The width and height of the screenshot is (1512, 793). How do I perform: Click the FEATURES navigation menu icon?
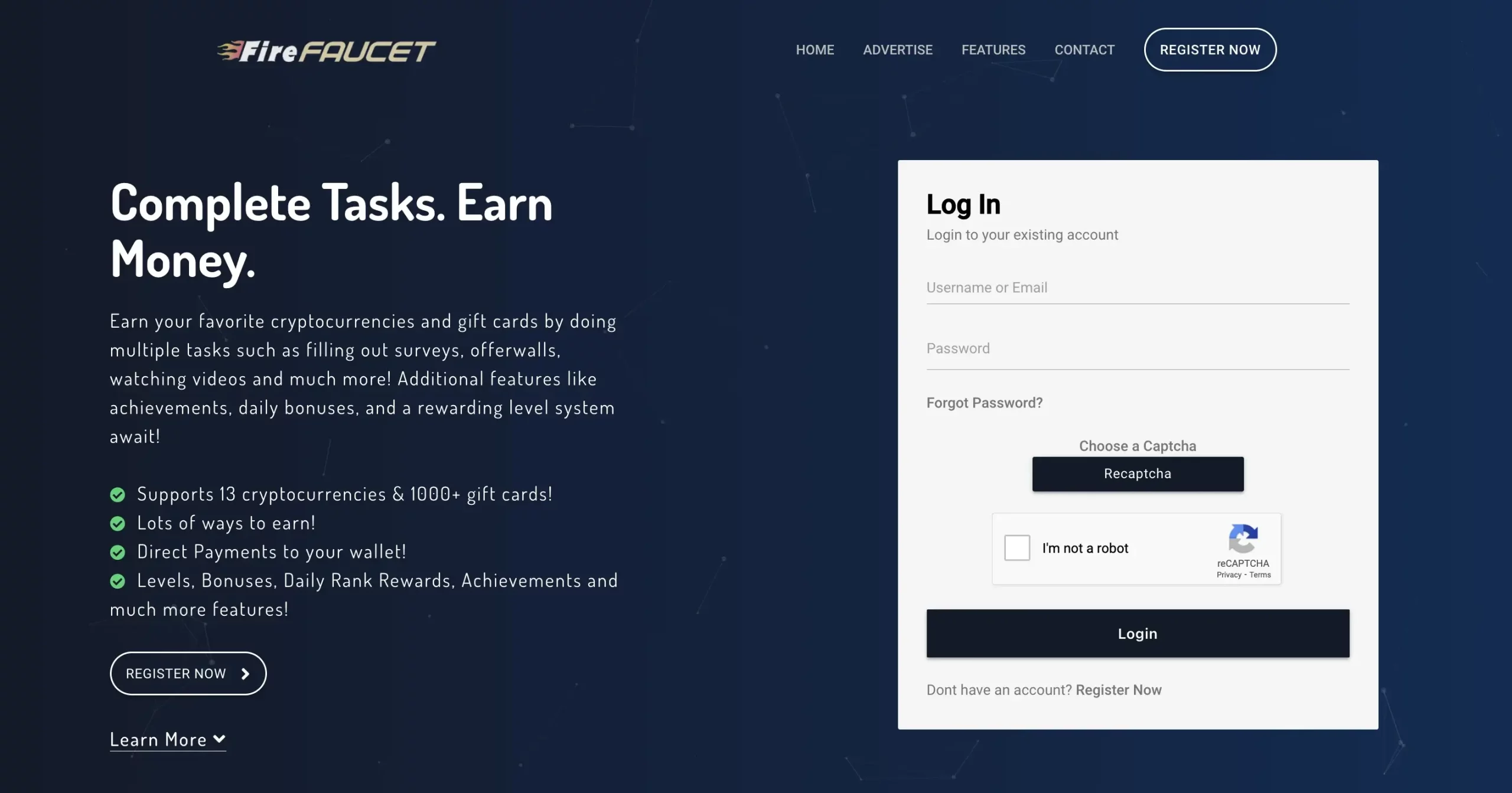(993, 49)
